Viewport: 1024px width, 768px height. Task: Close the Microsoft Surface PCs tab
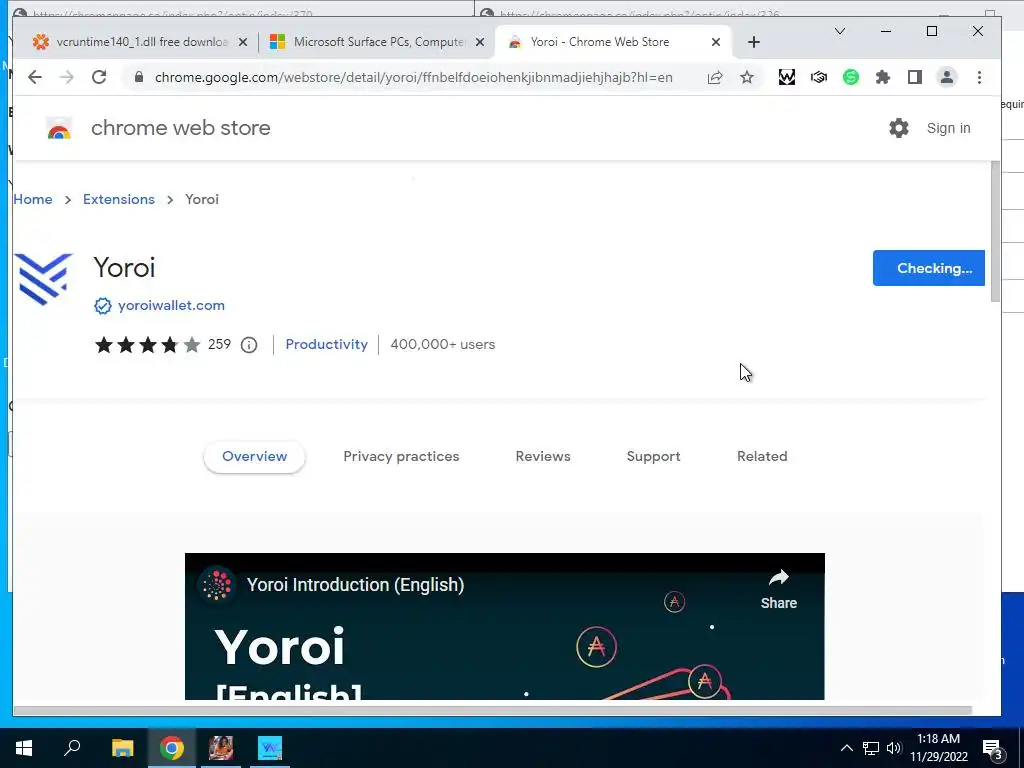click(x=479, y=42)
